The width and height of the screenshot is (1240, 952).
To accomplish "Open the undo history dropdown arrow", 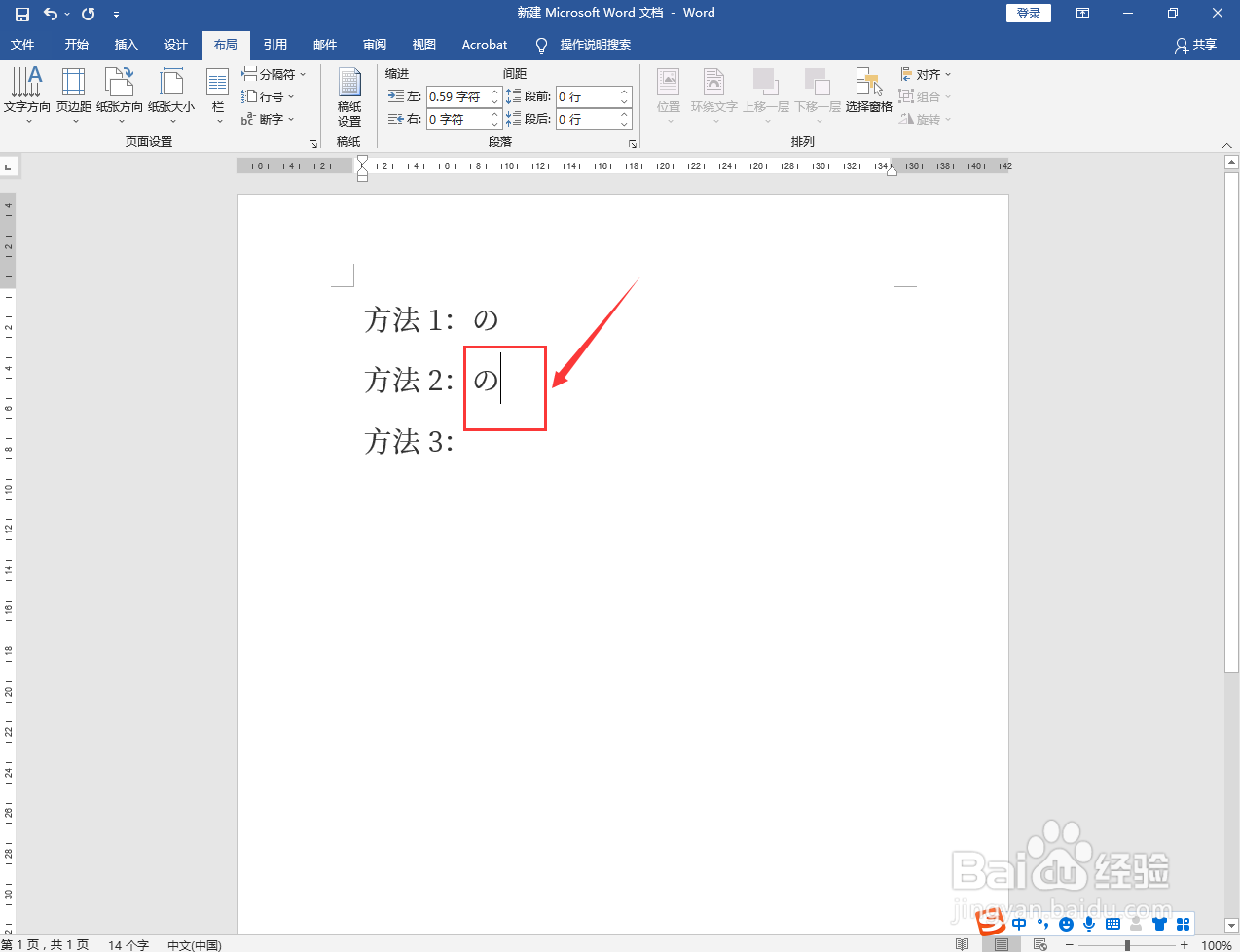I will click(67, 14).
